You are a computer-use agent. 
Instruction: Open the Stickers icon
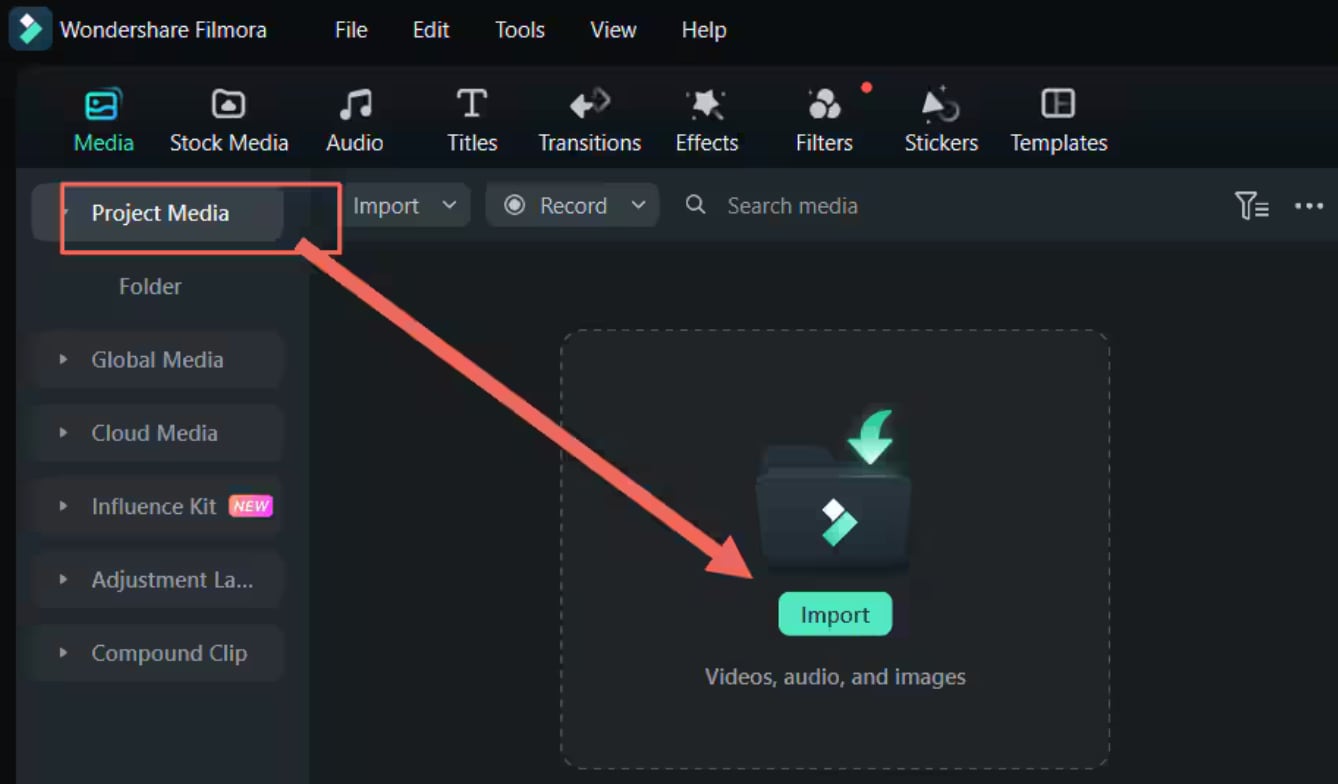940,104
